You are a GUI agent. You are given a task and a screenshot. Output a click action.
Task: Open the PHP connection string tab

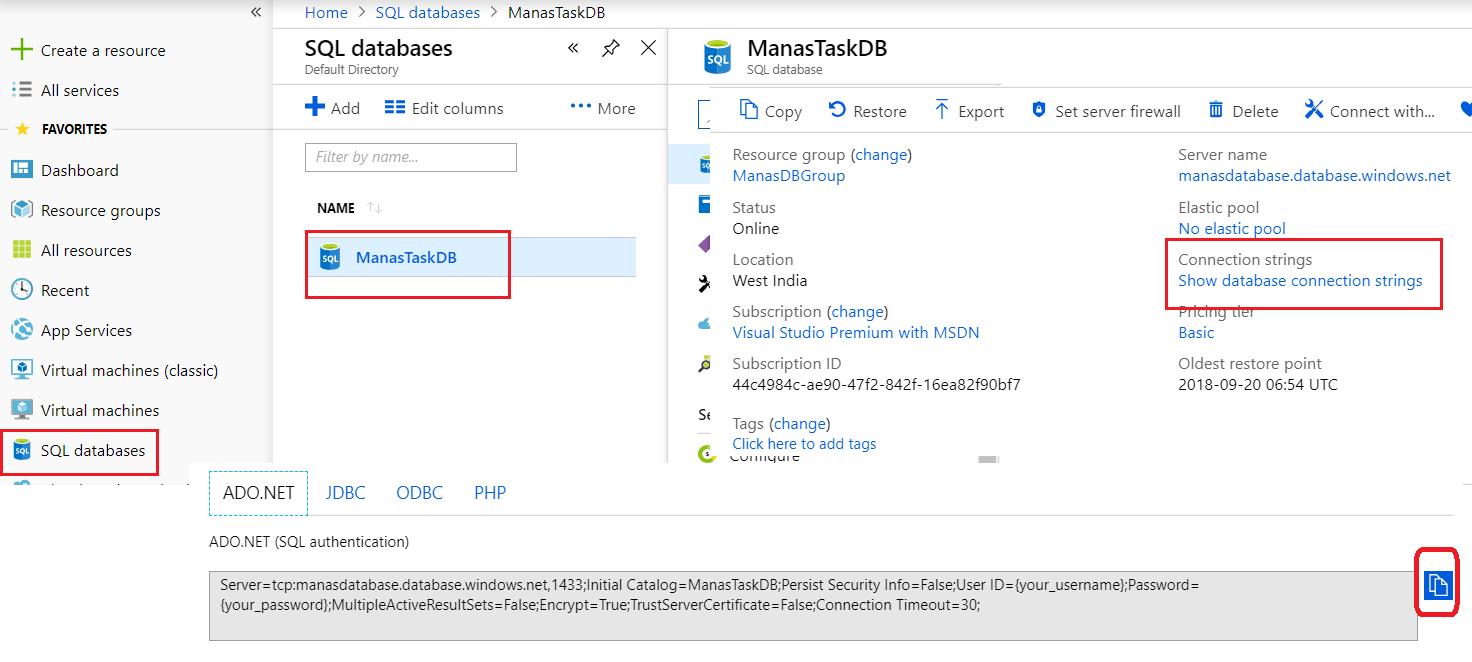tap(490, 492)
